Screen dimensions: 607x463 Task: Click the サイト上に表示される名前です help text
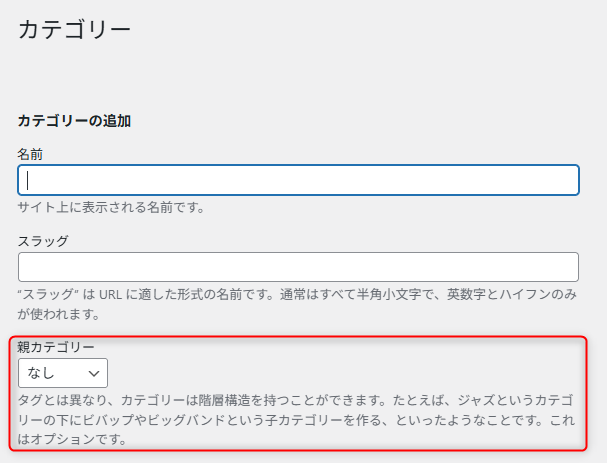[111, 207]
